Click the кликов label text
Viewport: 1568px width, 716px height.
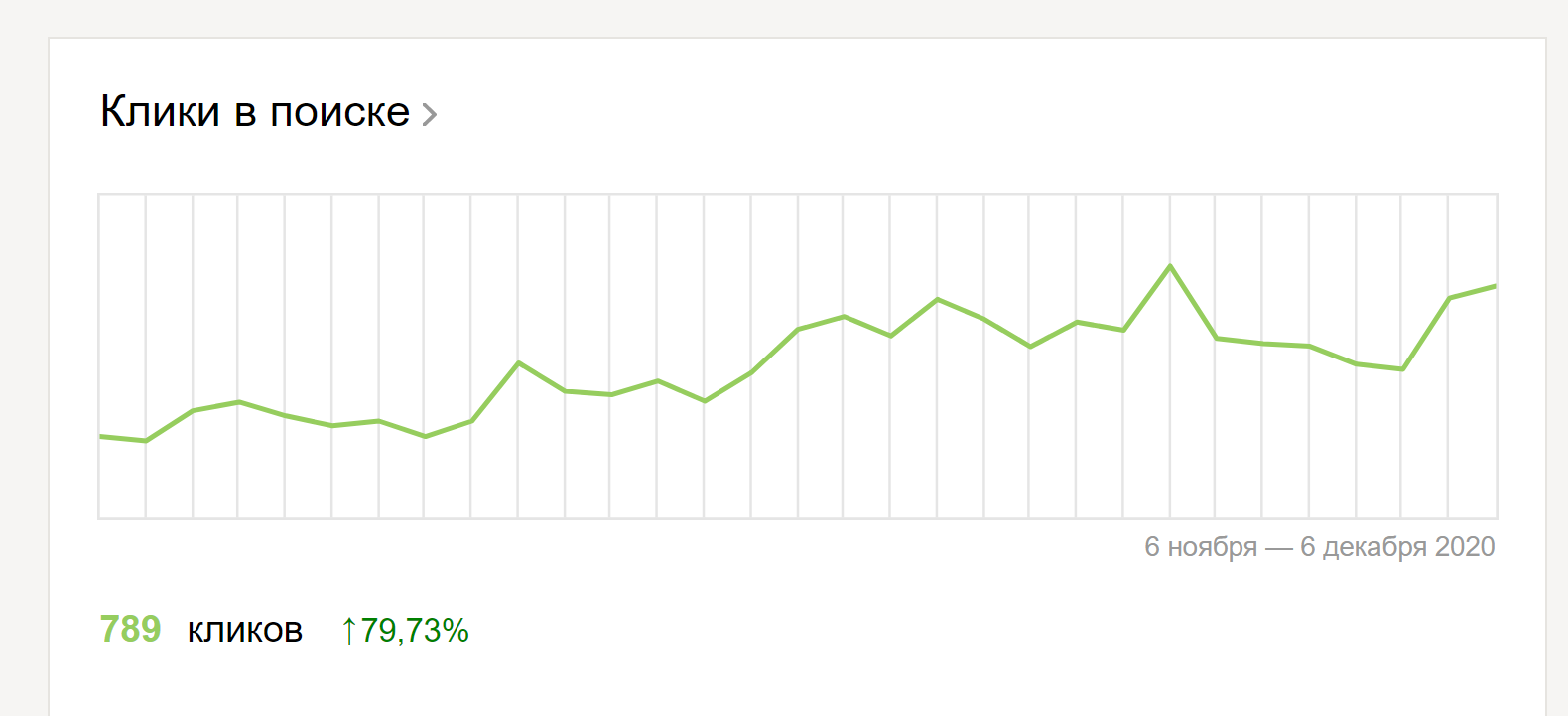click(x=245, y=631)
